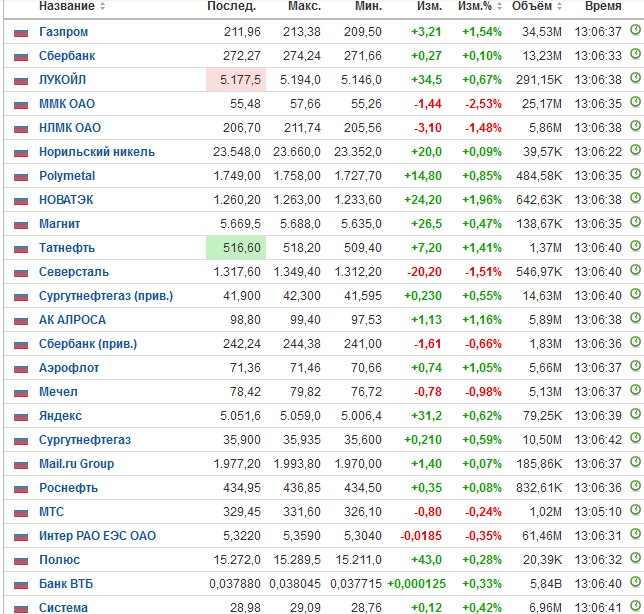Image resolution: width=644 pixels, height=614 pixels.
Task: Click the clock icon in the МТС row
Action: pyautogui.click(x=635, y=510)
